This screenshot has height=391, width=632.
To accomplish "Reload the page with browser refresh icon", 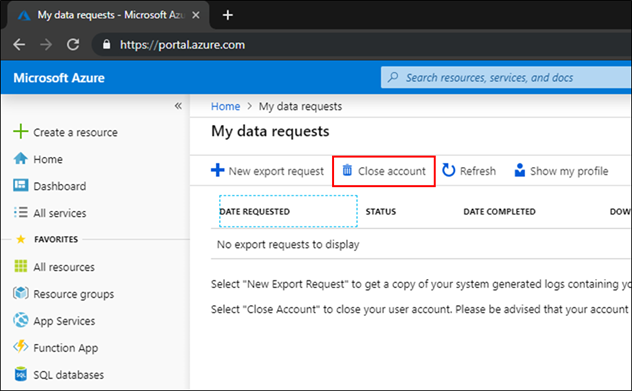I will (73, 44).
